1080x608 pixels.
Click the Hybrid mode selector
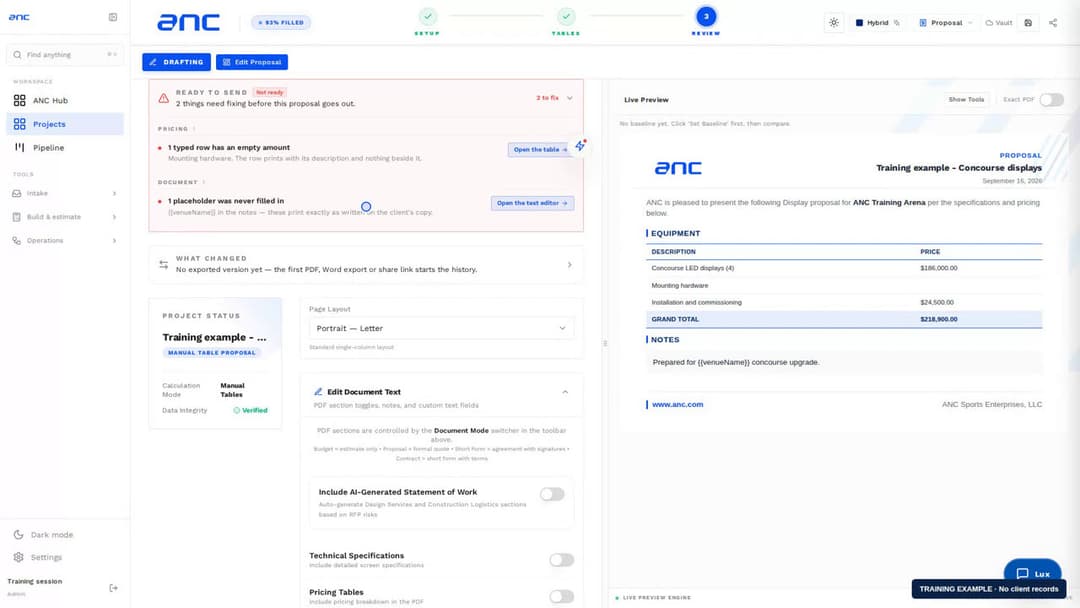click(x=877, y=23)
